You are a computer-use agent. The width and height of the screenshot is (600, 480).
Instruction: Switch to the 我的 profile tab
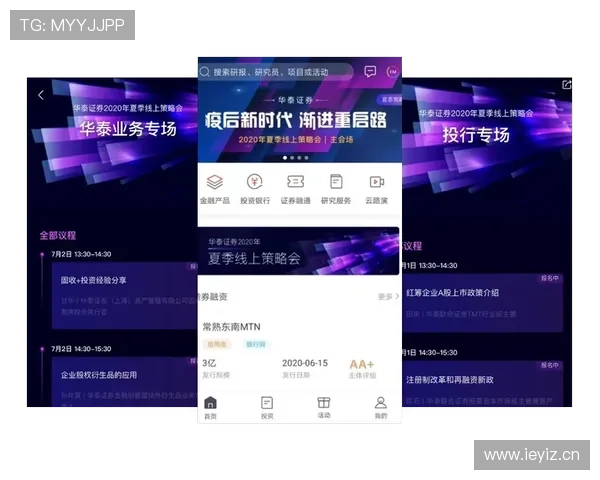tap(380, 408)
